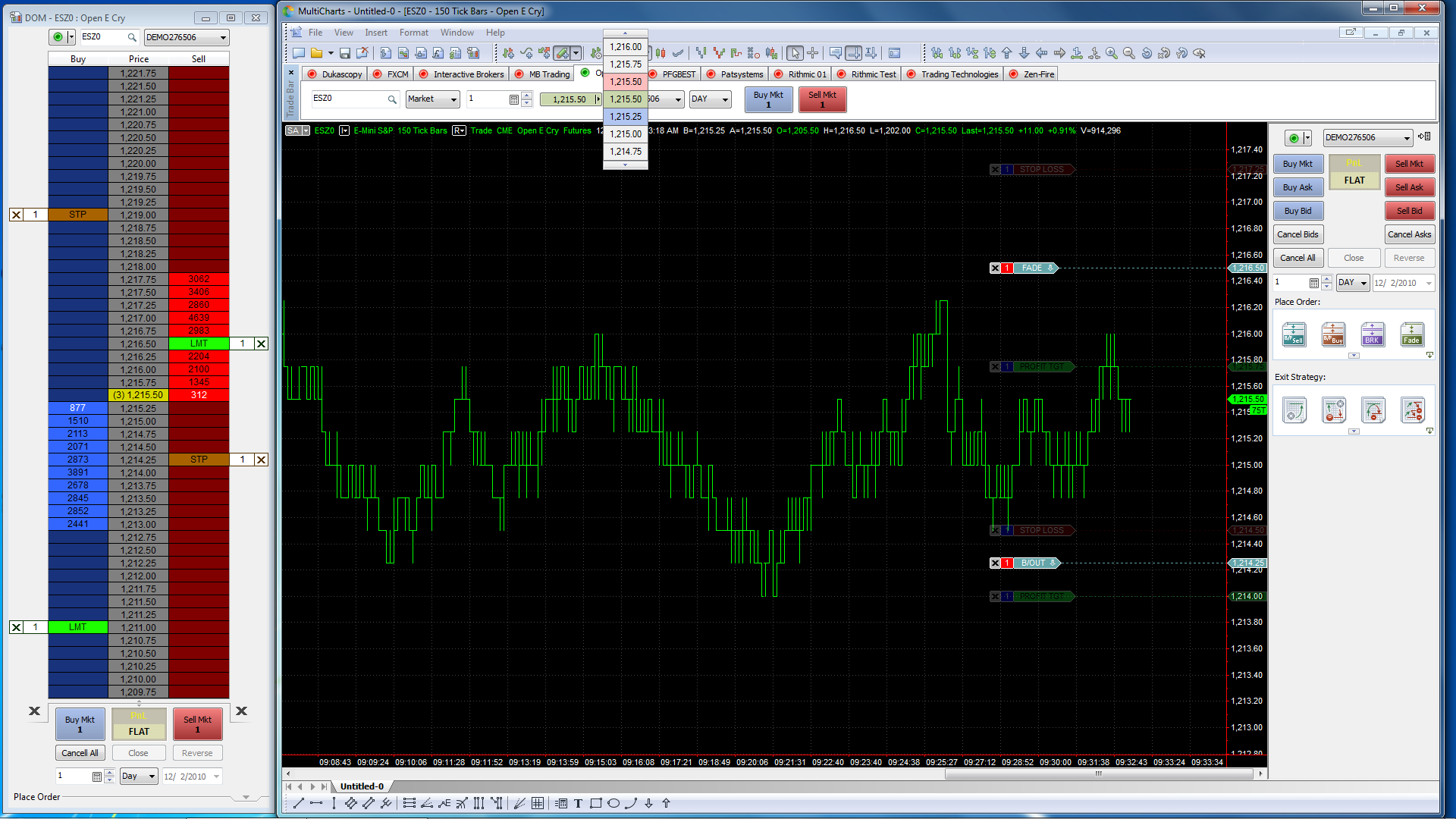Toggle DOM connection status green indicator
The image size is (1456, 819).
[x=58, y=37]
